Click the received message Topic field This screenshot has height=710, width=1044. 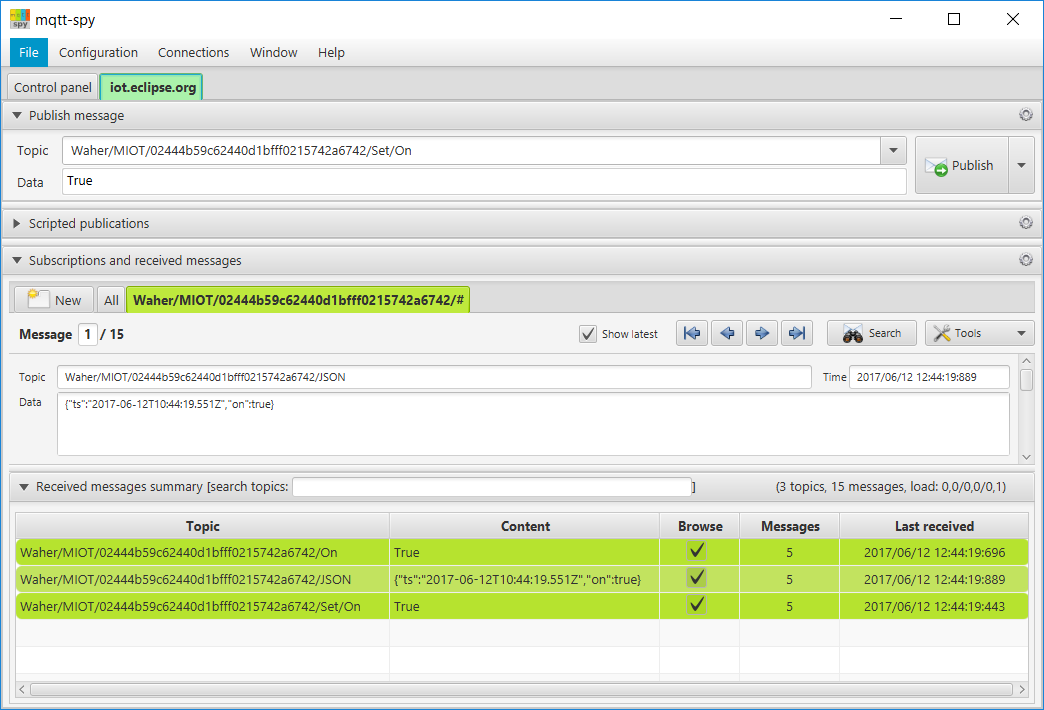coord(434,377)
